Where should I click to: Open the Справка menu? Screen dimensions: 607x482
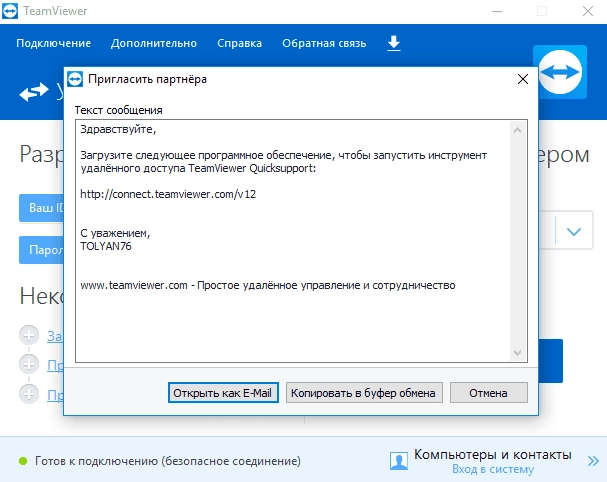(x=239, y=43)
